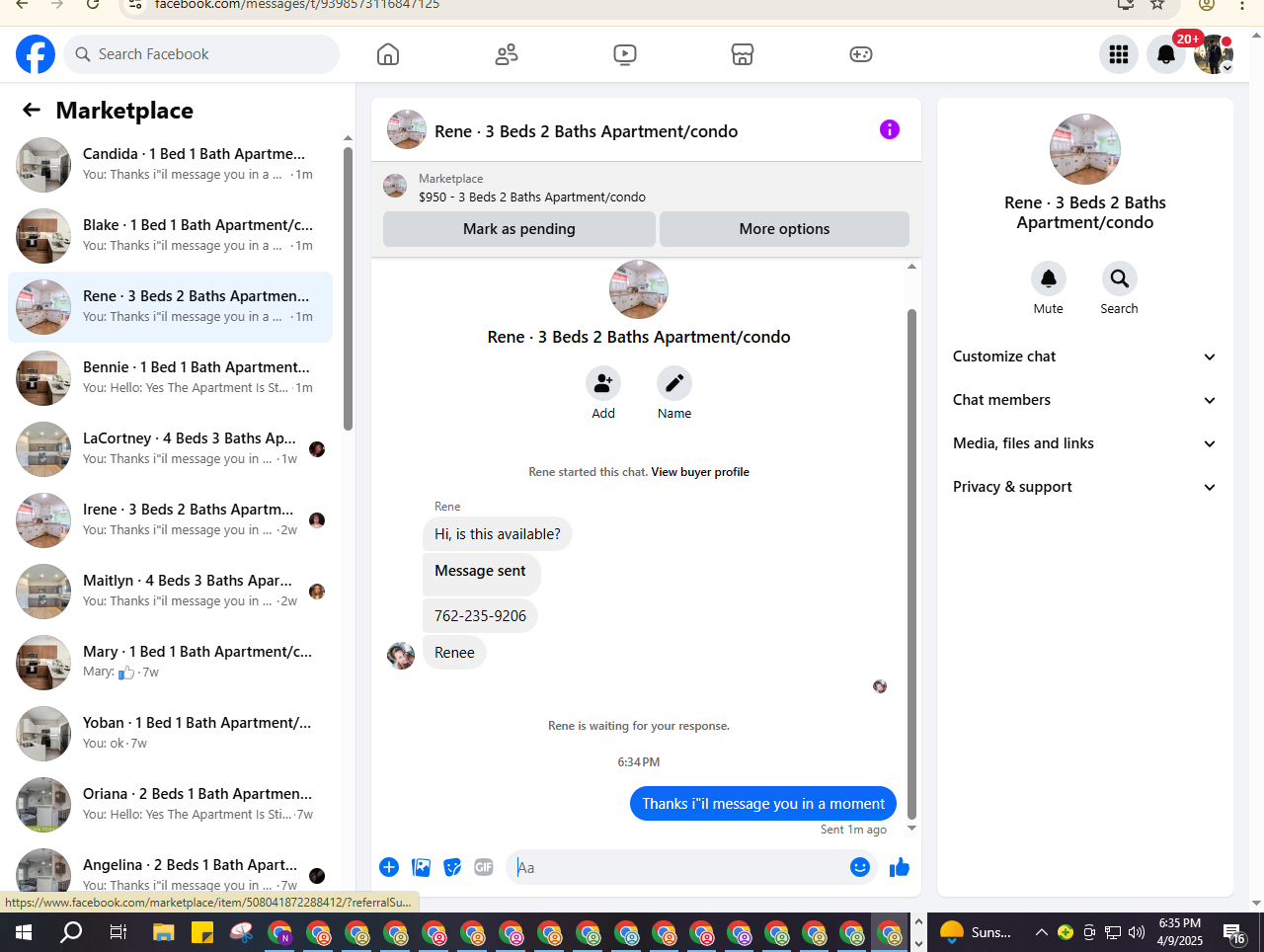1264x952 pixels.
Task: Open the Gaming controller icon
Action: click(x=861, y=54)
